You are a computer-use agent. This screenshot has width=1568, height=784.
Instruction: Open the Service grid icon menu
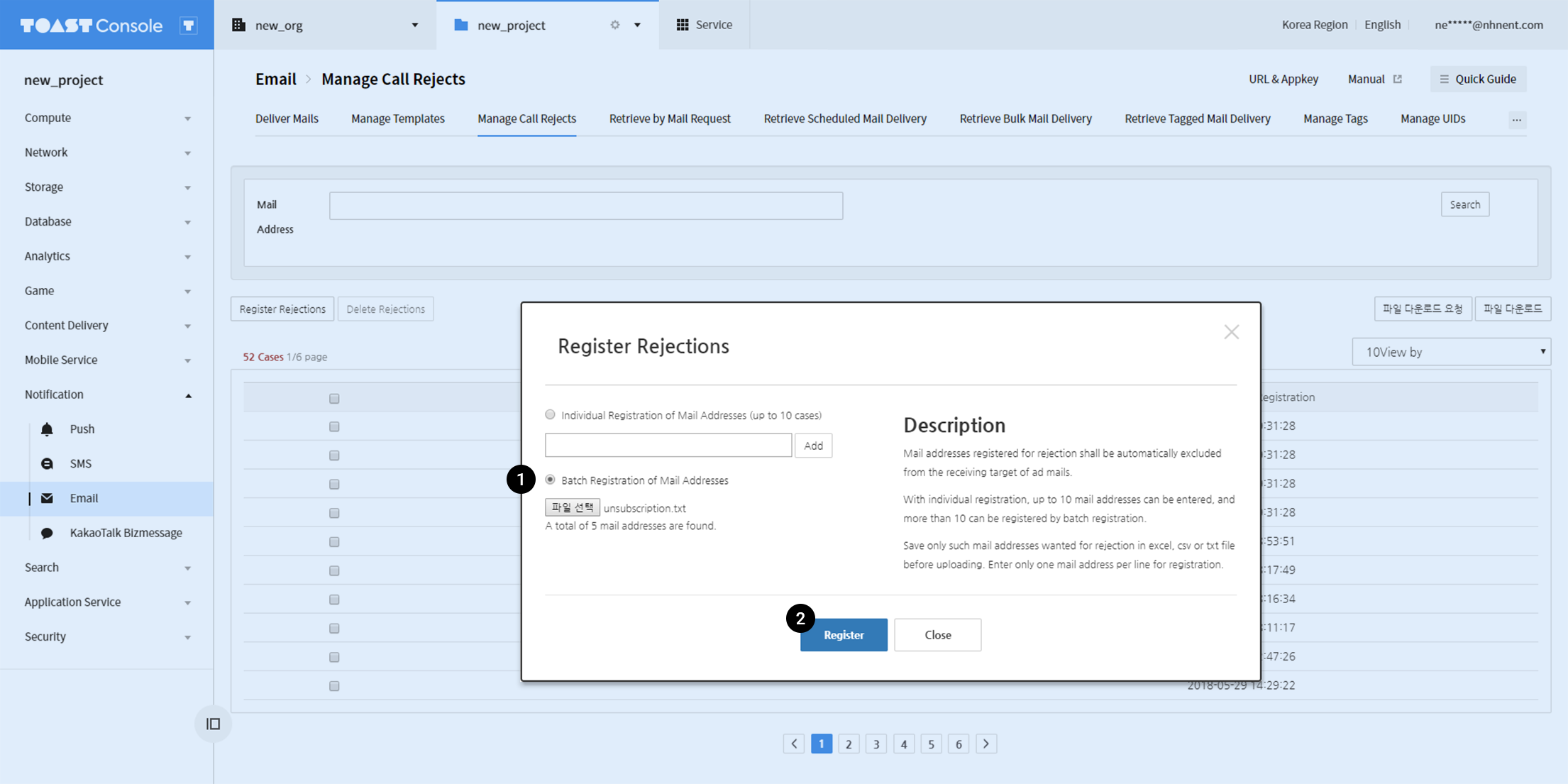point(683,25)
